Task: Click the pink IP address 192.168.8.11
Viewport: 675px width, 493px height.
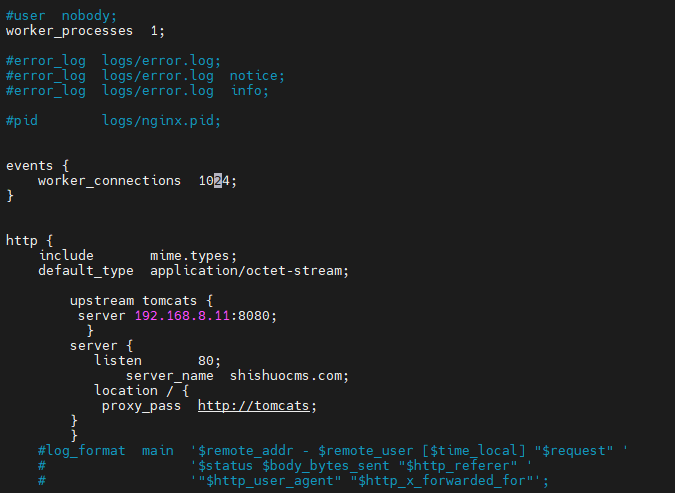Action: (x=182, y=316)
